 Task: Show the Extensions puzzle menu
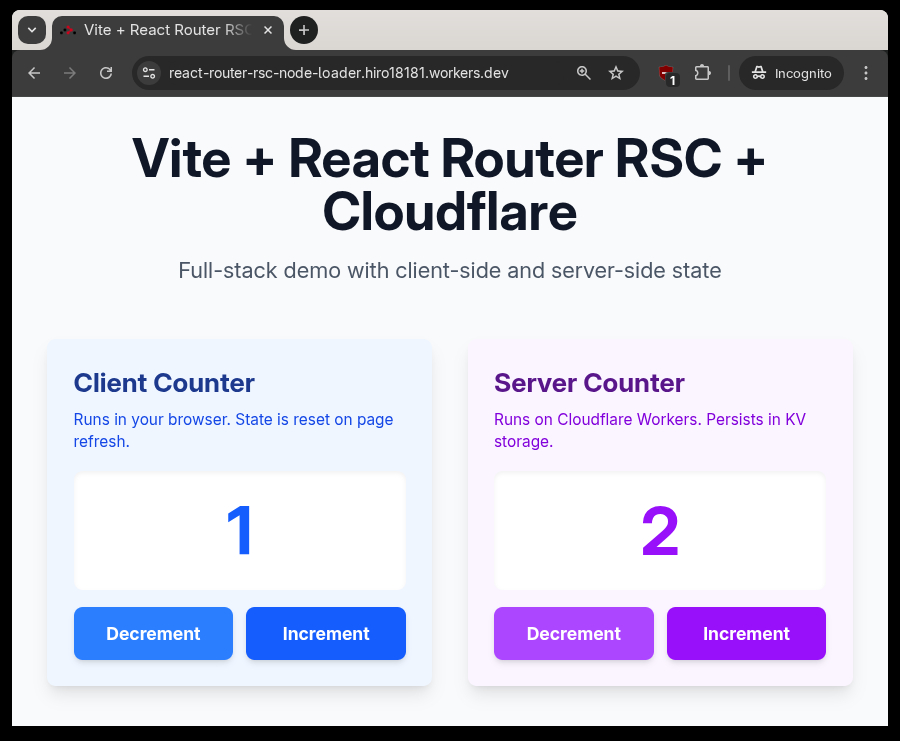[702, 73]
